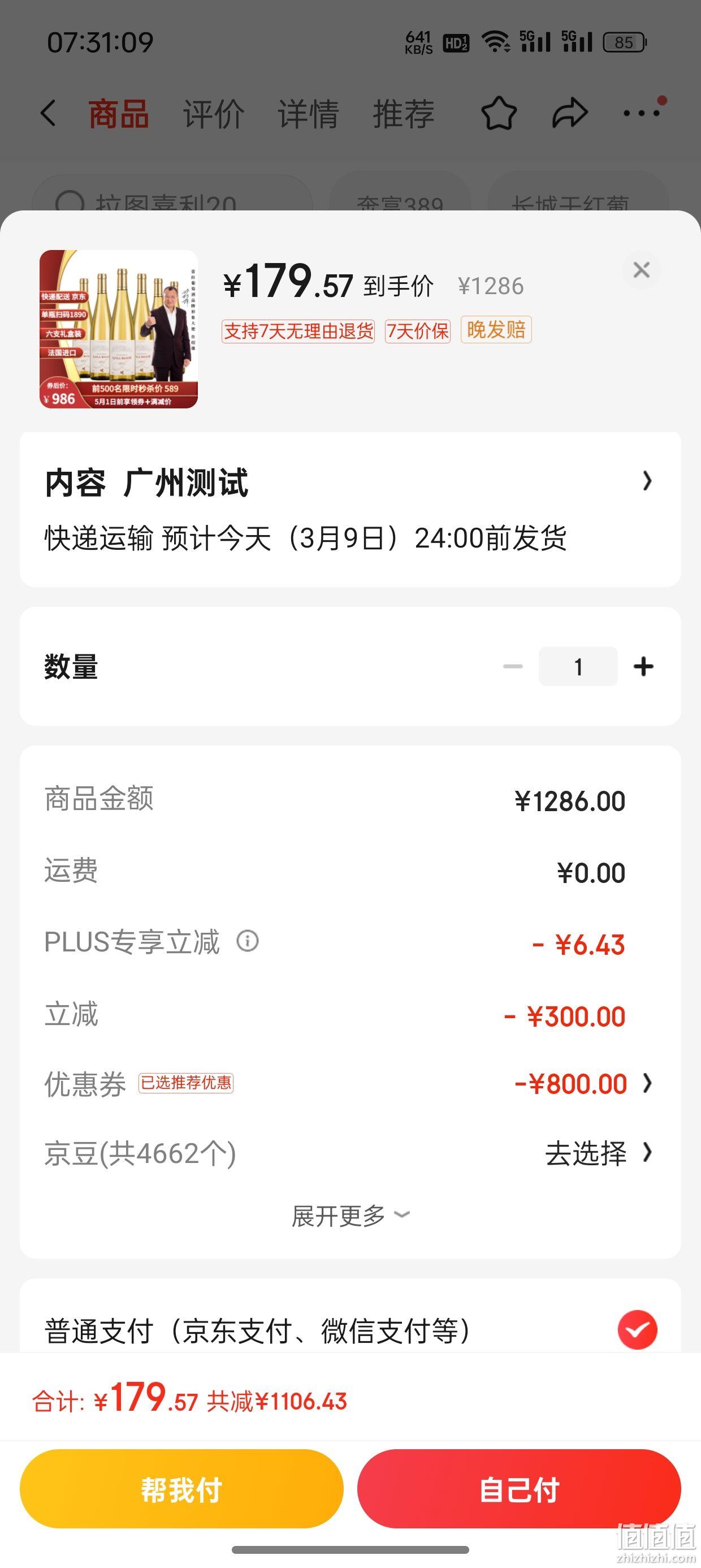Expand 展开更多 price details
The height and width of the screenshot is (1568, 701).
point(350,1216)
